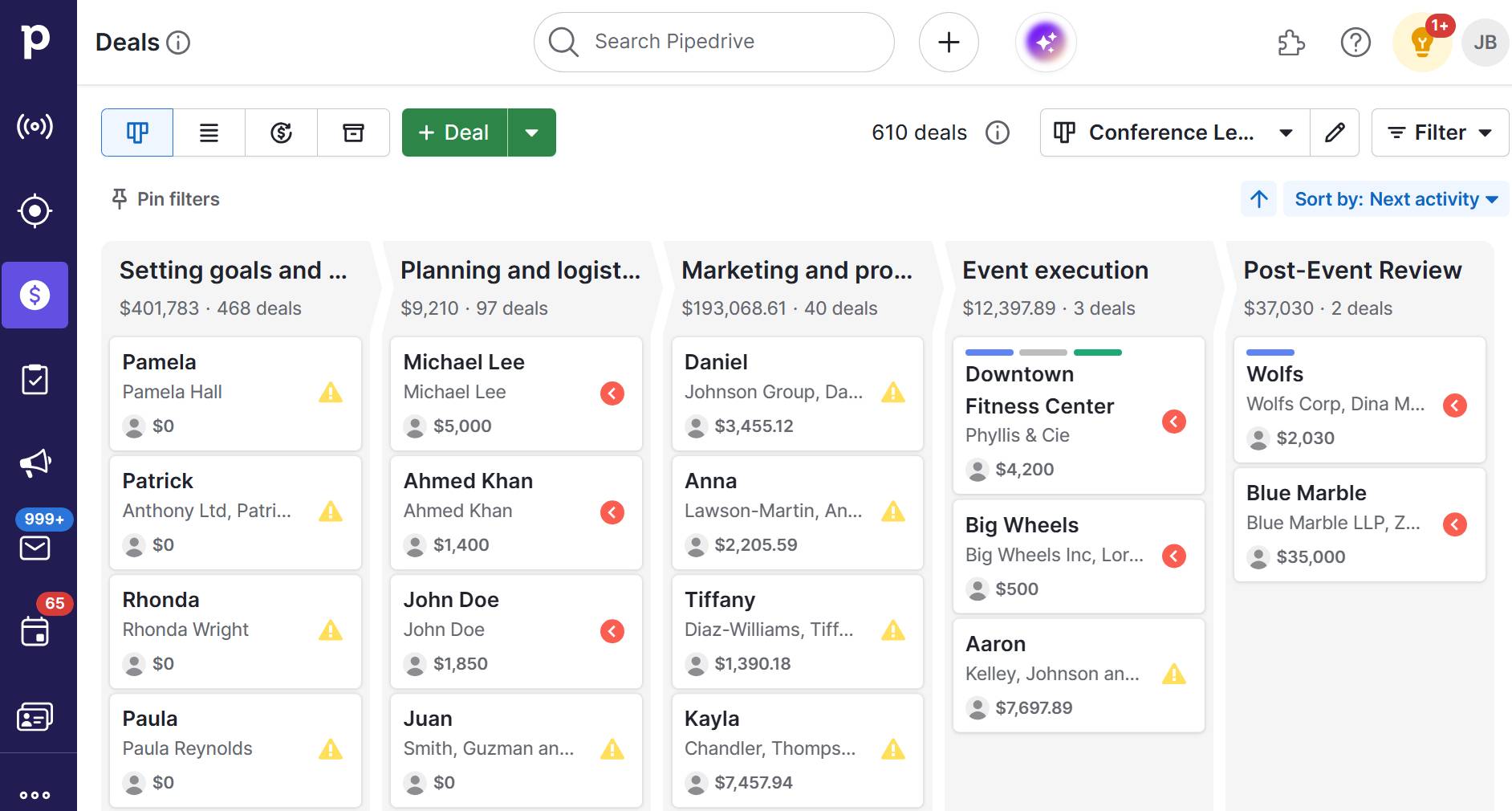Click the green Deal add button
Viewport: 1512px width, 811px height.
454,132
